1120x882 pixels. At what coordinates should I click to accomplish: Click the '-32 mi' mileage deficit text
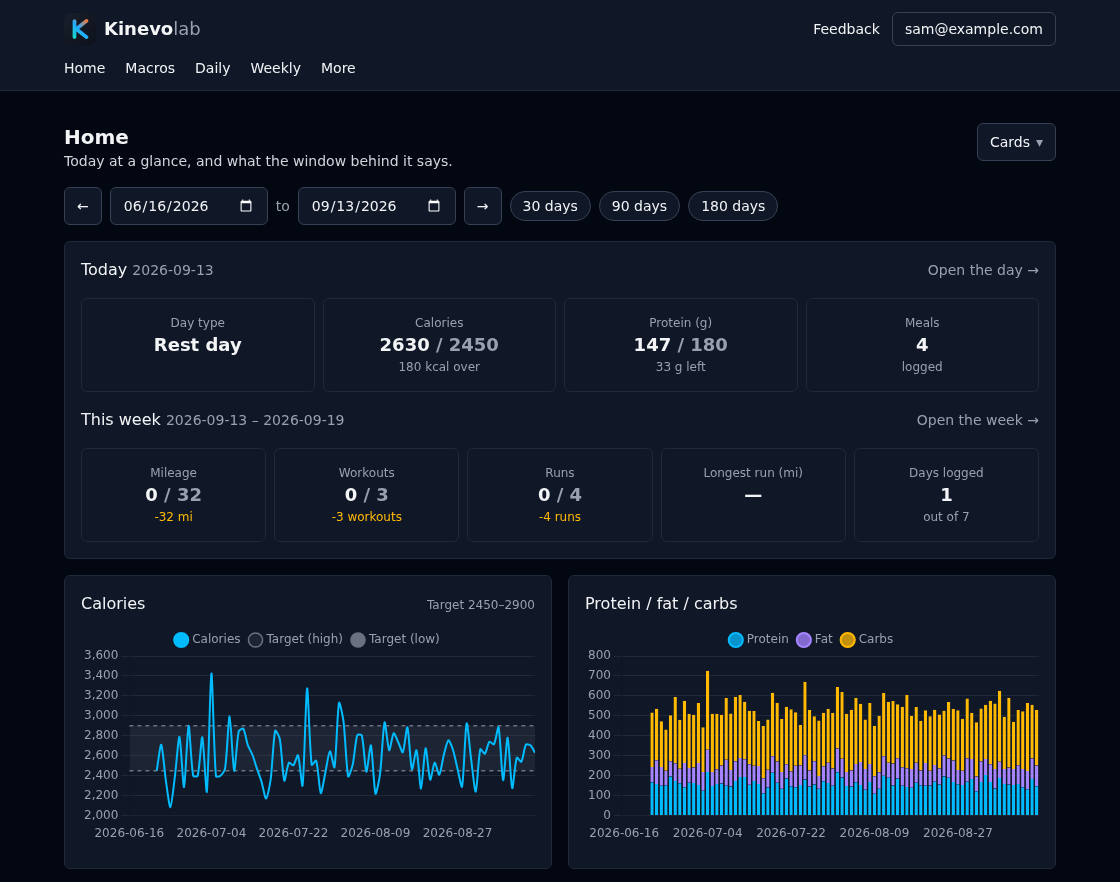click(174, 516)
